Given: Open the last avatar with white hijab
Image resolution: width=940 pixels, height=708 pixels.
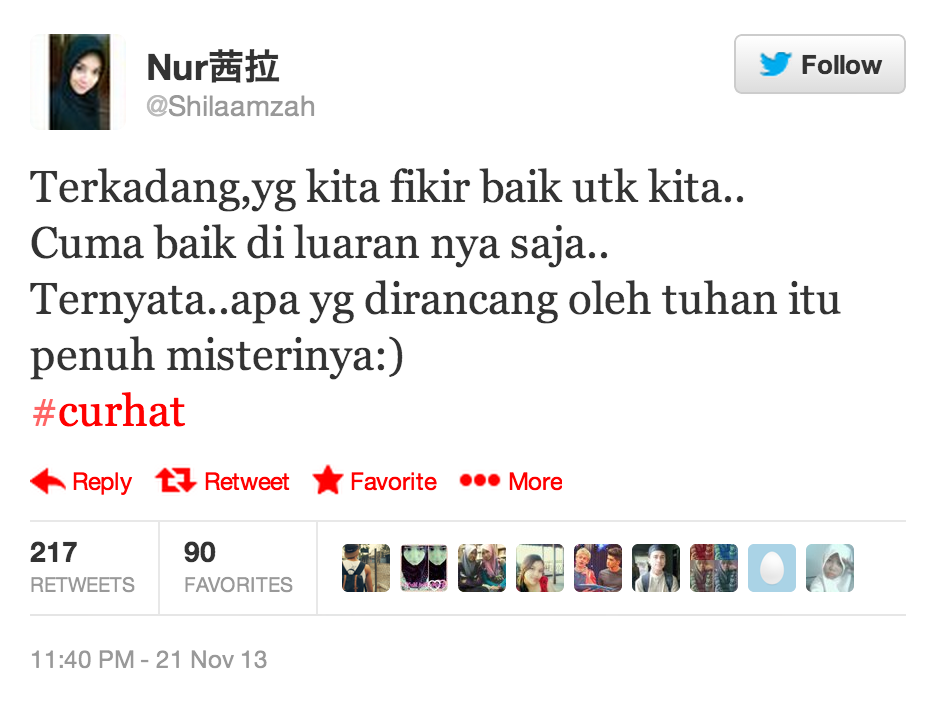Looking at the screenshot, I should [x=830, y=568].
